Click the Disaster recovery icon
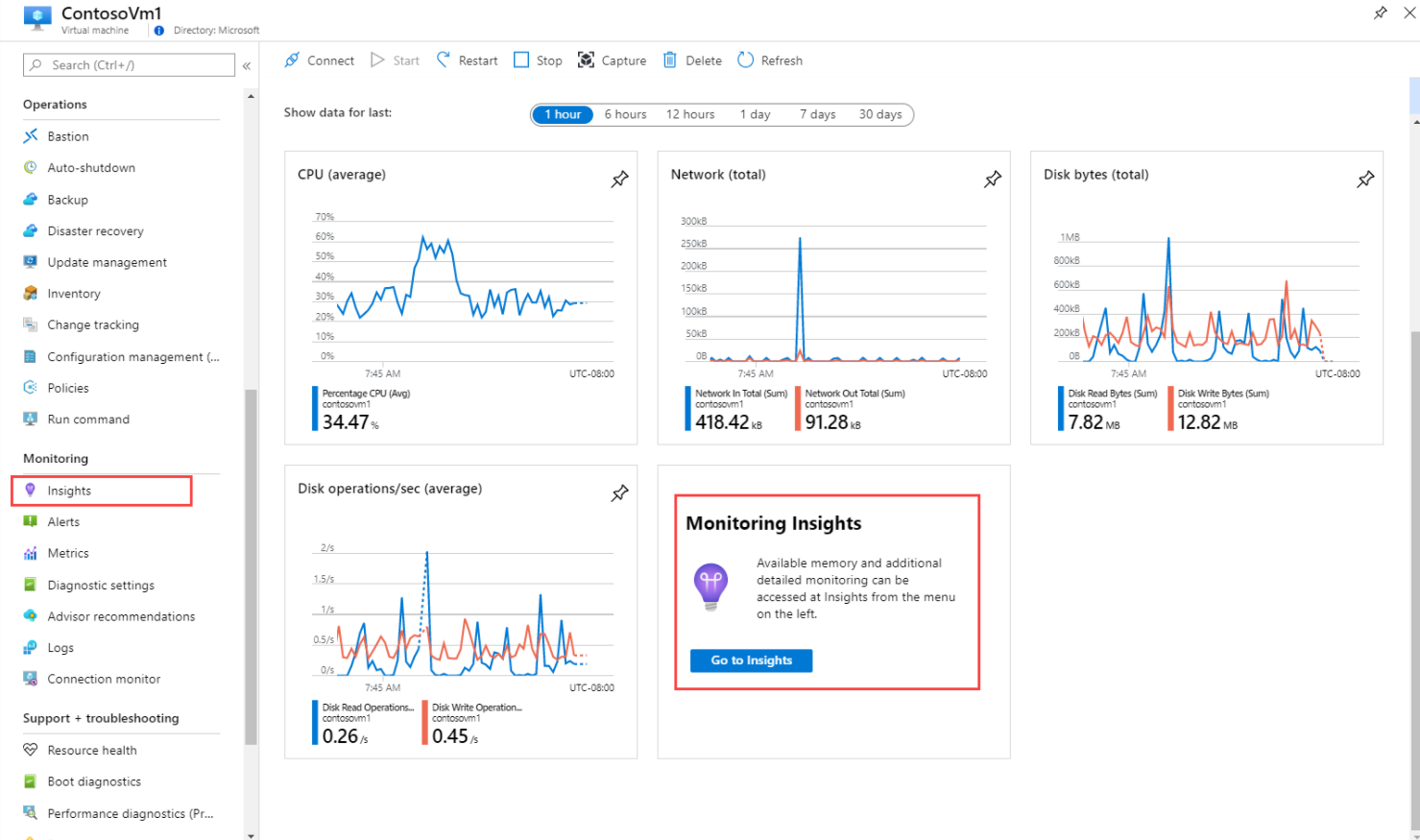Screen dimensions: 1420x840 (31, 231)
